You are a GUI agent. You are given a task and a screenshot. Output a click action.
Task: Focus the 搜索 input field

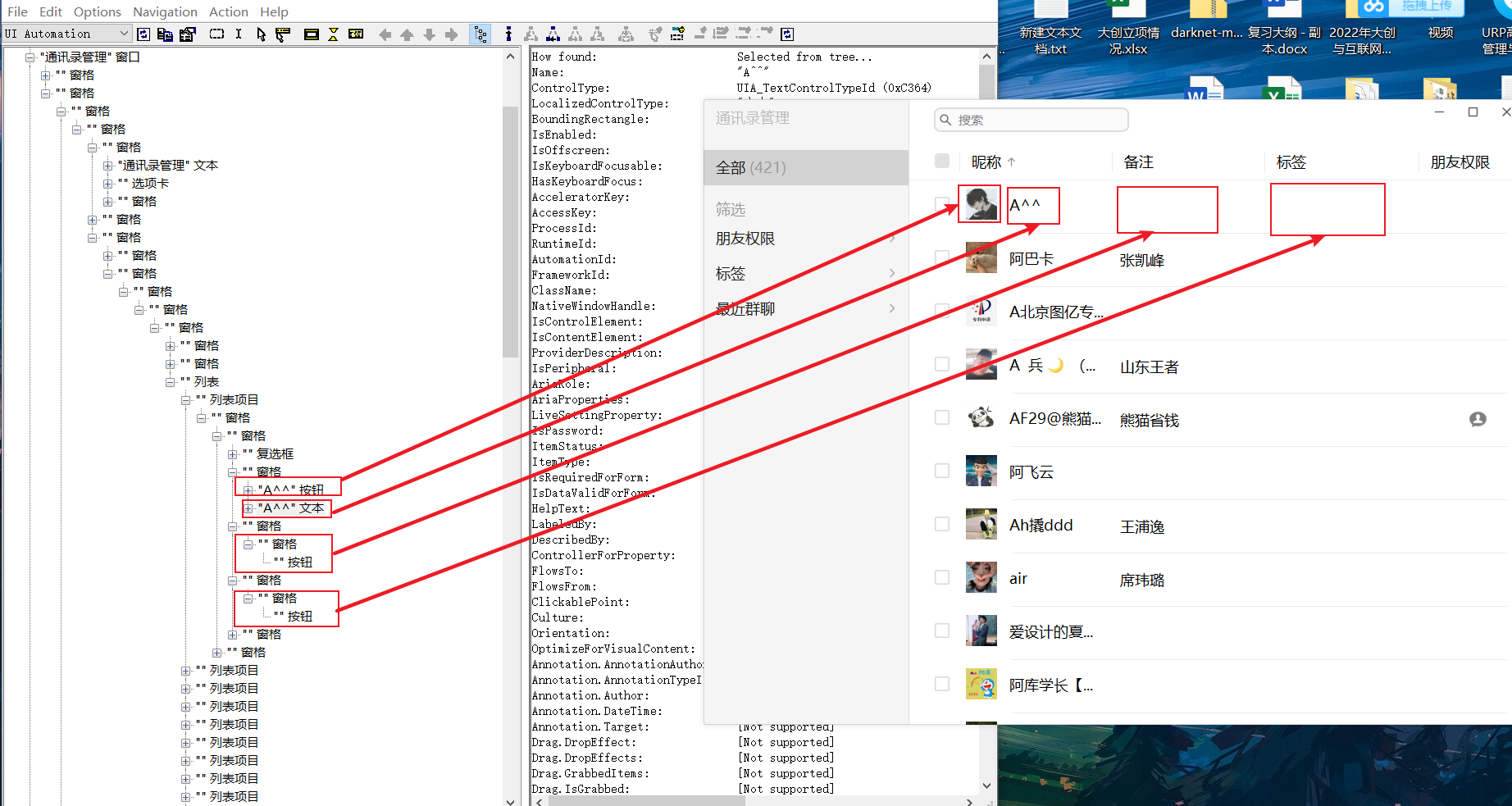[1032, 120]
